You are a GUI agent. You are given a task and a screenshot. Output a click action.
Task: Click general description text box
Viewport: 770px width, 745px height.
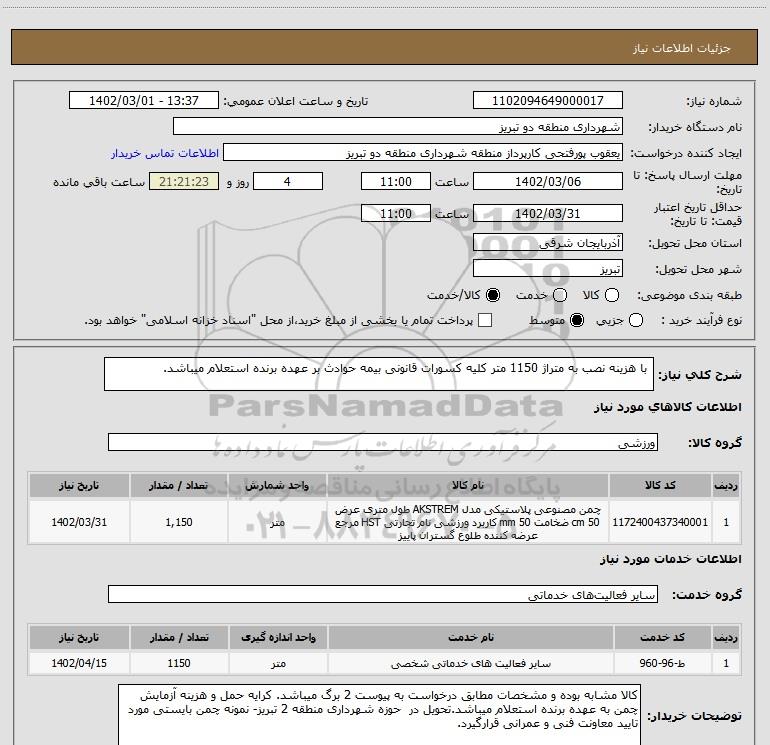tap(379, 374)
